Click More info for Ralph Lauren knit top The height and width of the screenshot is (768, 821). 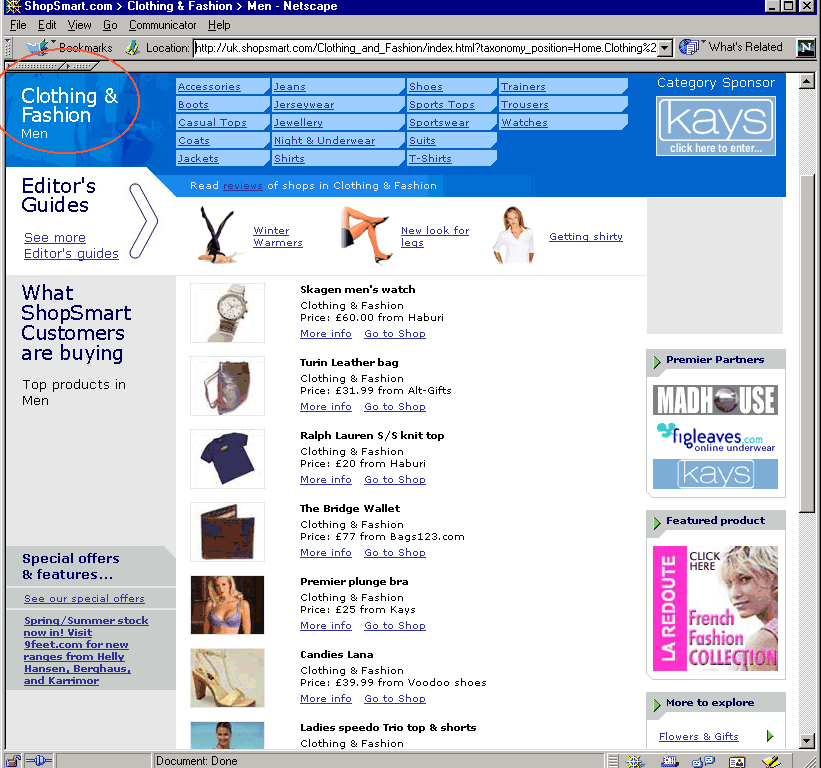[326, 480]
